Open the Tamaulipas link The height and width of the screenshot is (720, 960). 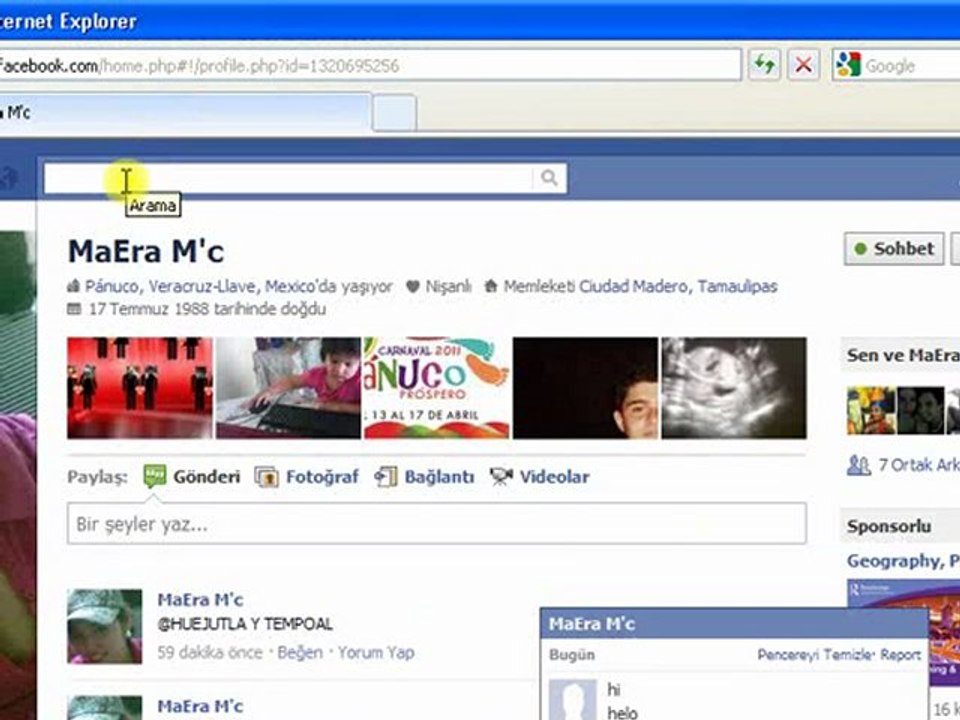(737, 286)
